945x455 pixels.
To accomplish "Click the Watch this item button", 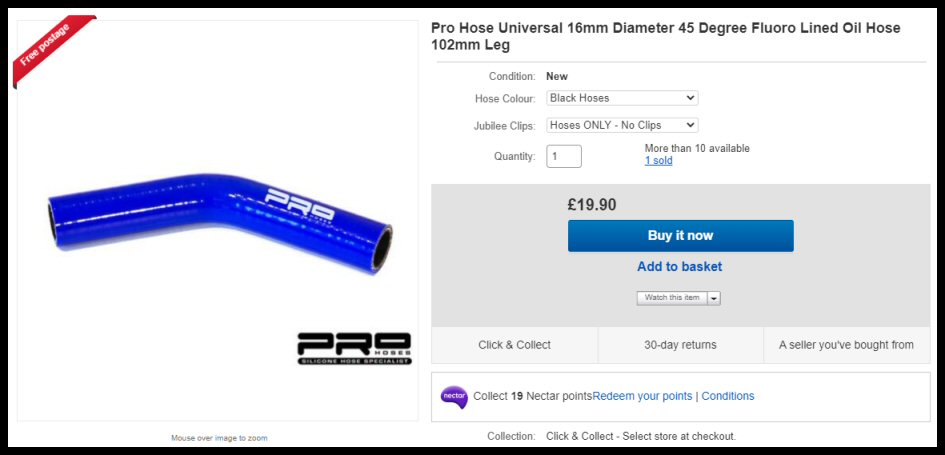I will tap(672, 298).
